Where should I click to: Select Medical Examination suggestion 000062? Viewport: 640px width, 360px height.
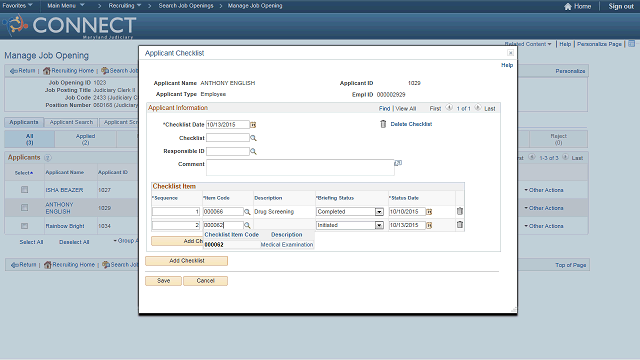(x=259, y=244)
